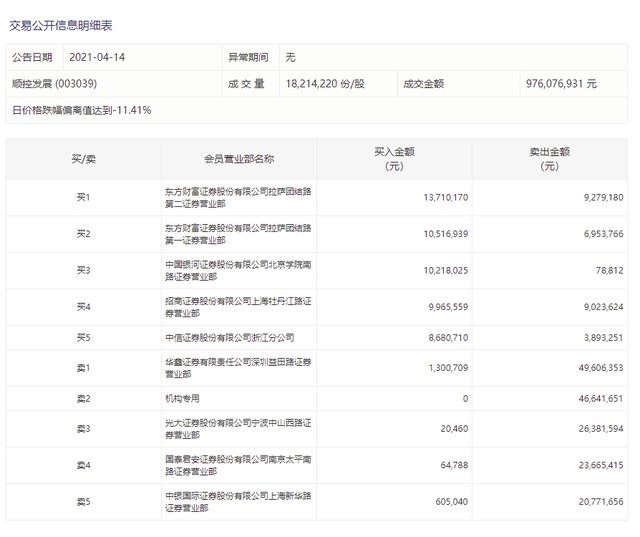This screenshot has width=640, height=537.
Task: Select buy amount 605,040
Action: coord(451,501)
